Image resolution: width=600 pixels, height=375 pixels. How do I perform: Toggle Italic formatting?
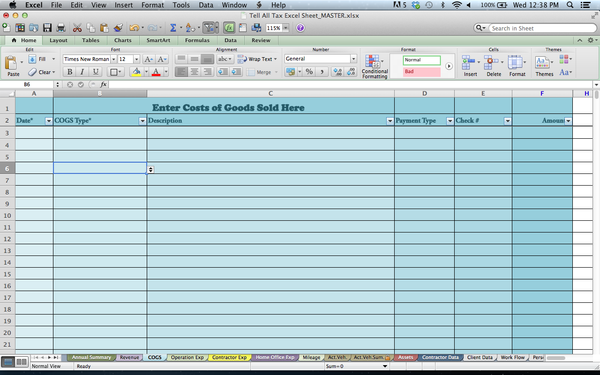82,72
